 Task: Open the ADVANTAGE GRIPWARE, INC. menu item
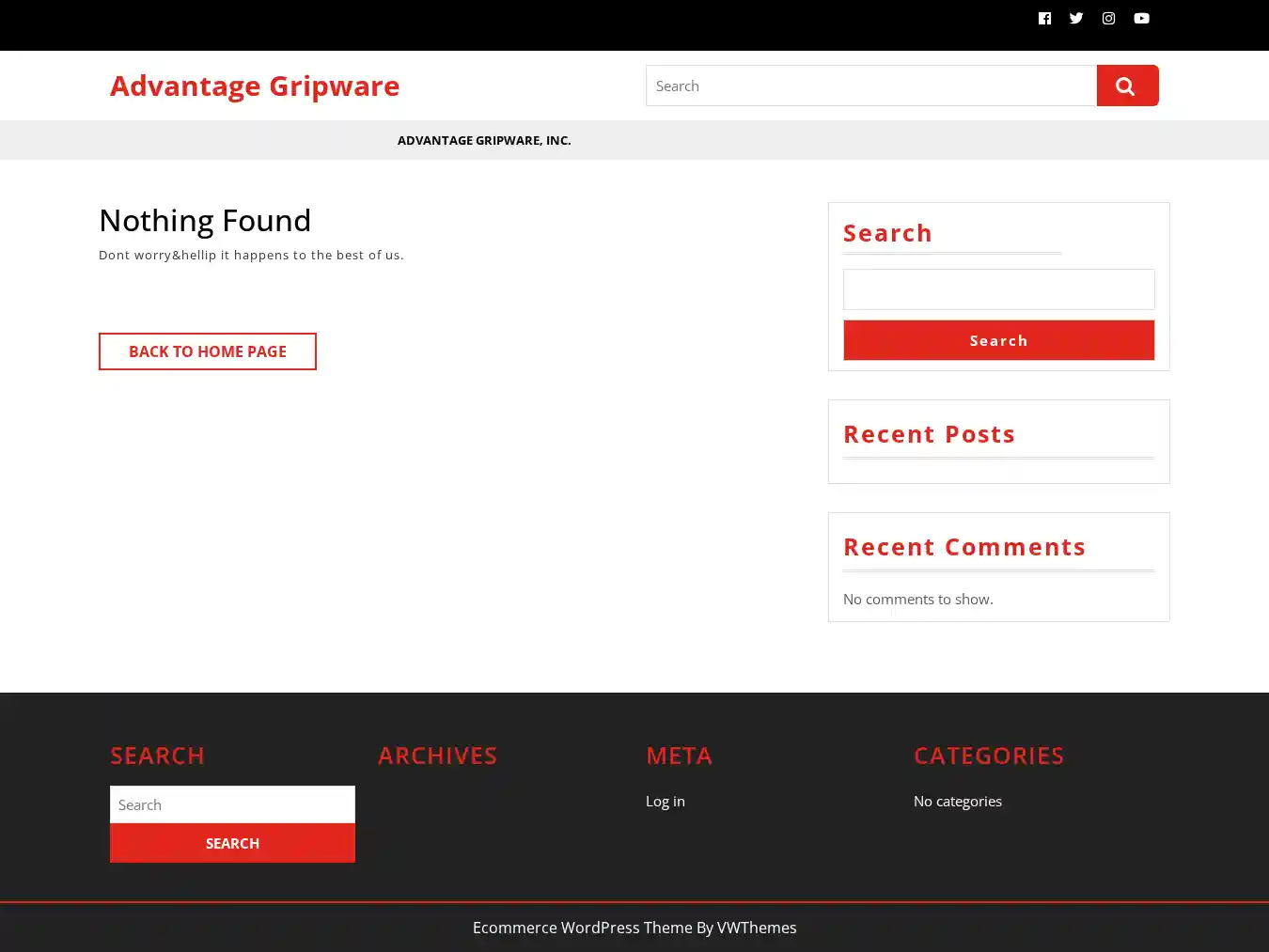tap(484, 140)
